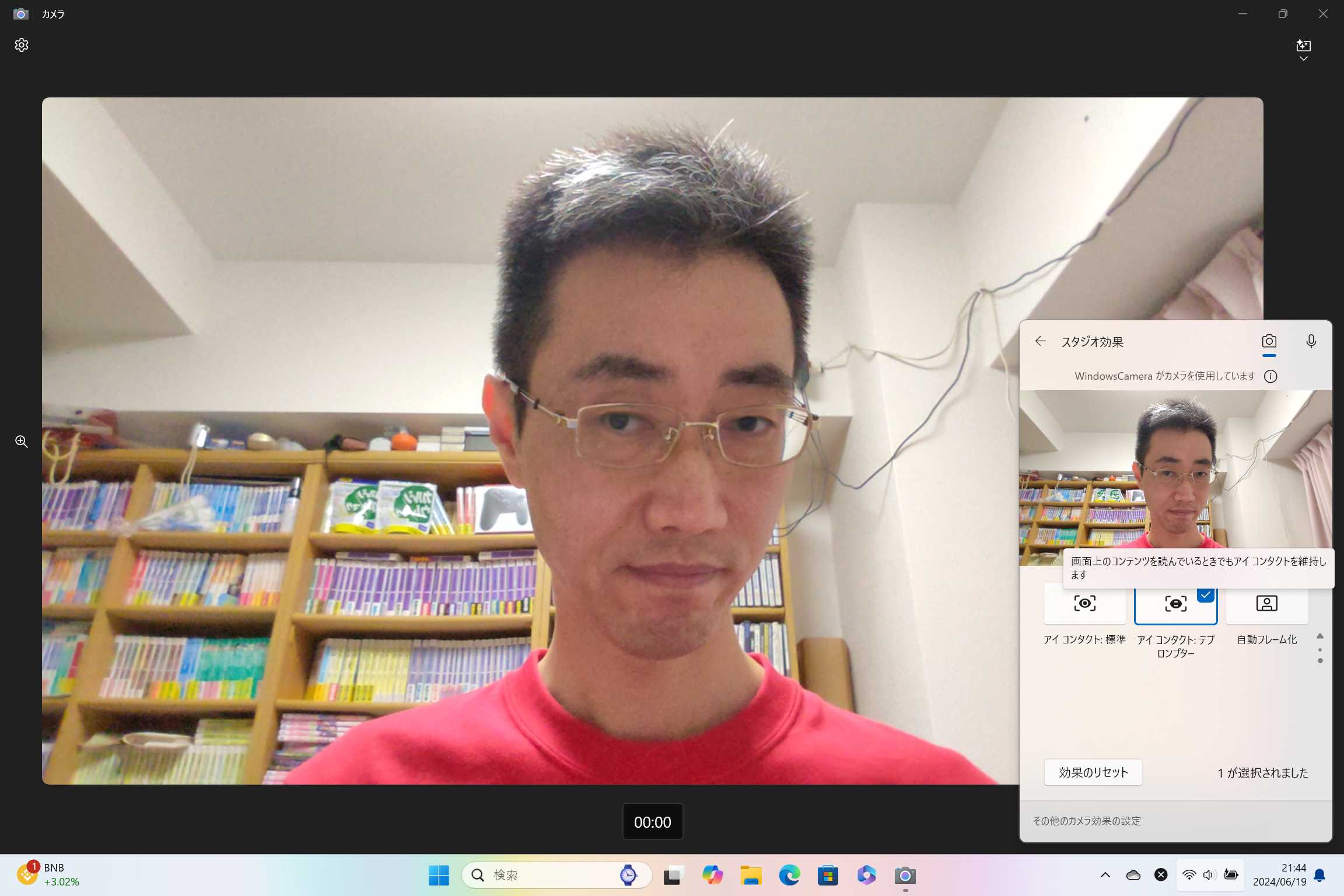The width and height of the screenshot is (1344, 896).
Task: Enable the アイコンタクト: 標準 effect
Action: click(x=1084, y=604)
